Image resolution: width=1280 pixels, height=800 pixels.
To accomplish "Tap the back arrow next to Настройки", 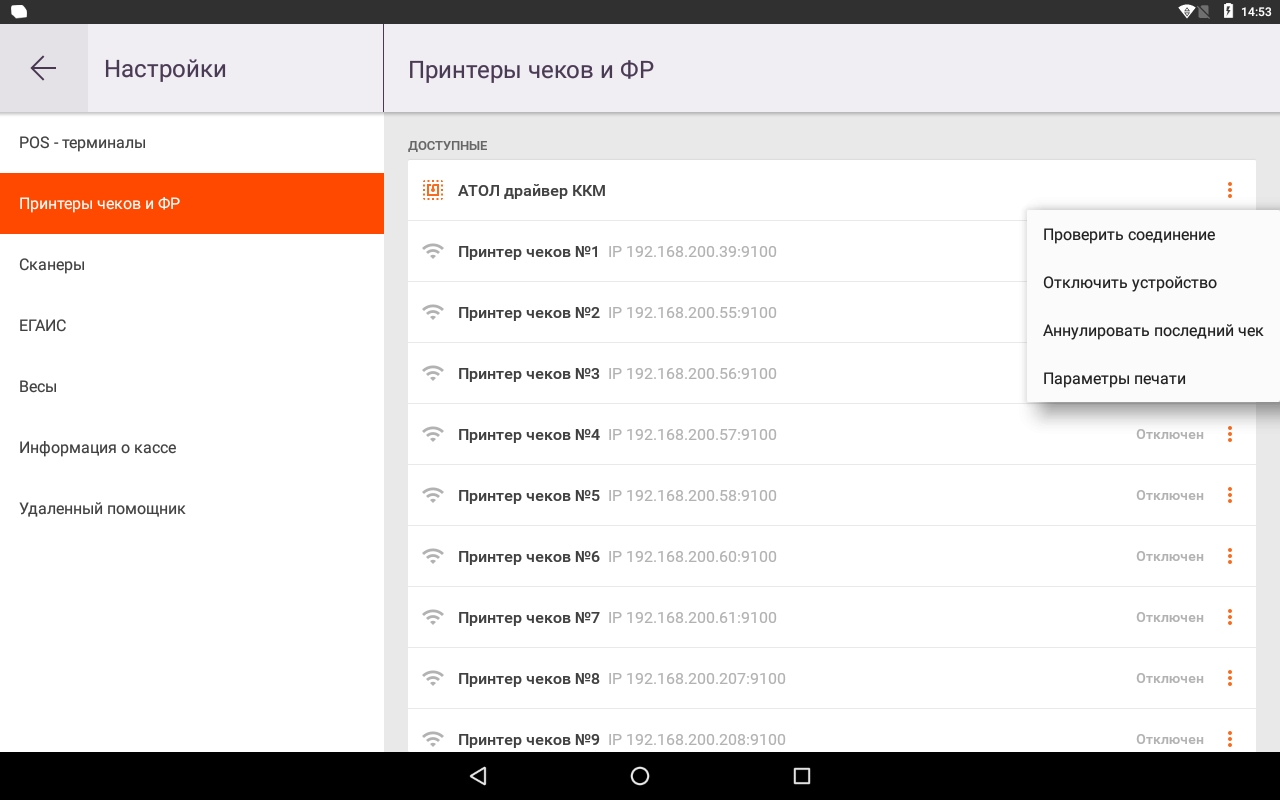I will tap(43, 68).
